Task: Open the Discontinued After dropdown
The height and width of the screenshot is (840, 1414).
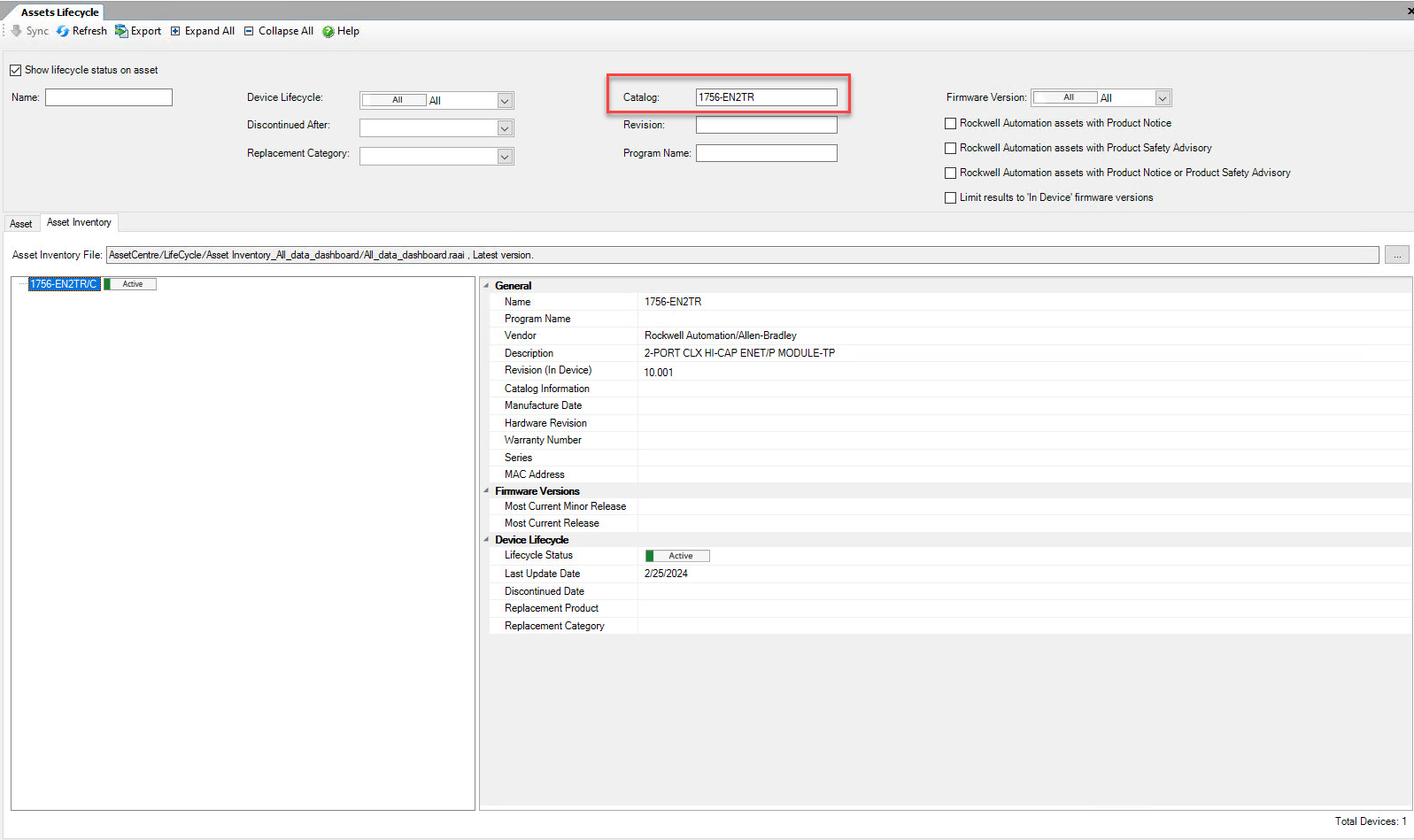Action: point(505,128)
